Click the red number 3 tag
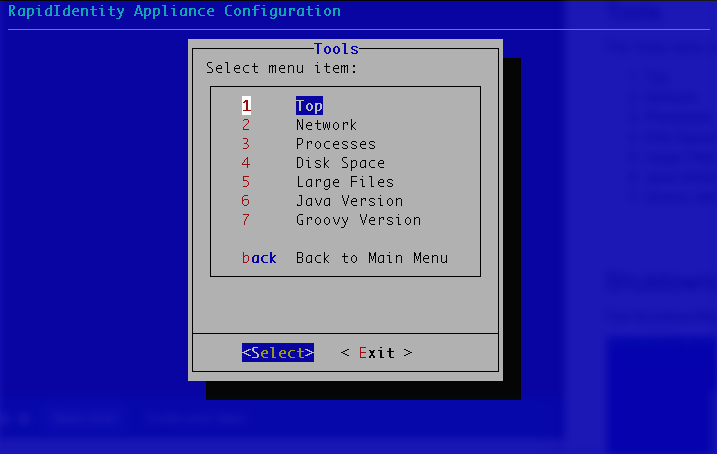The image size is (717, 454). click(x=246, y=144)
